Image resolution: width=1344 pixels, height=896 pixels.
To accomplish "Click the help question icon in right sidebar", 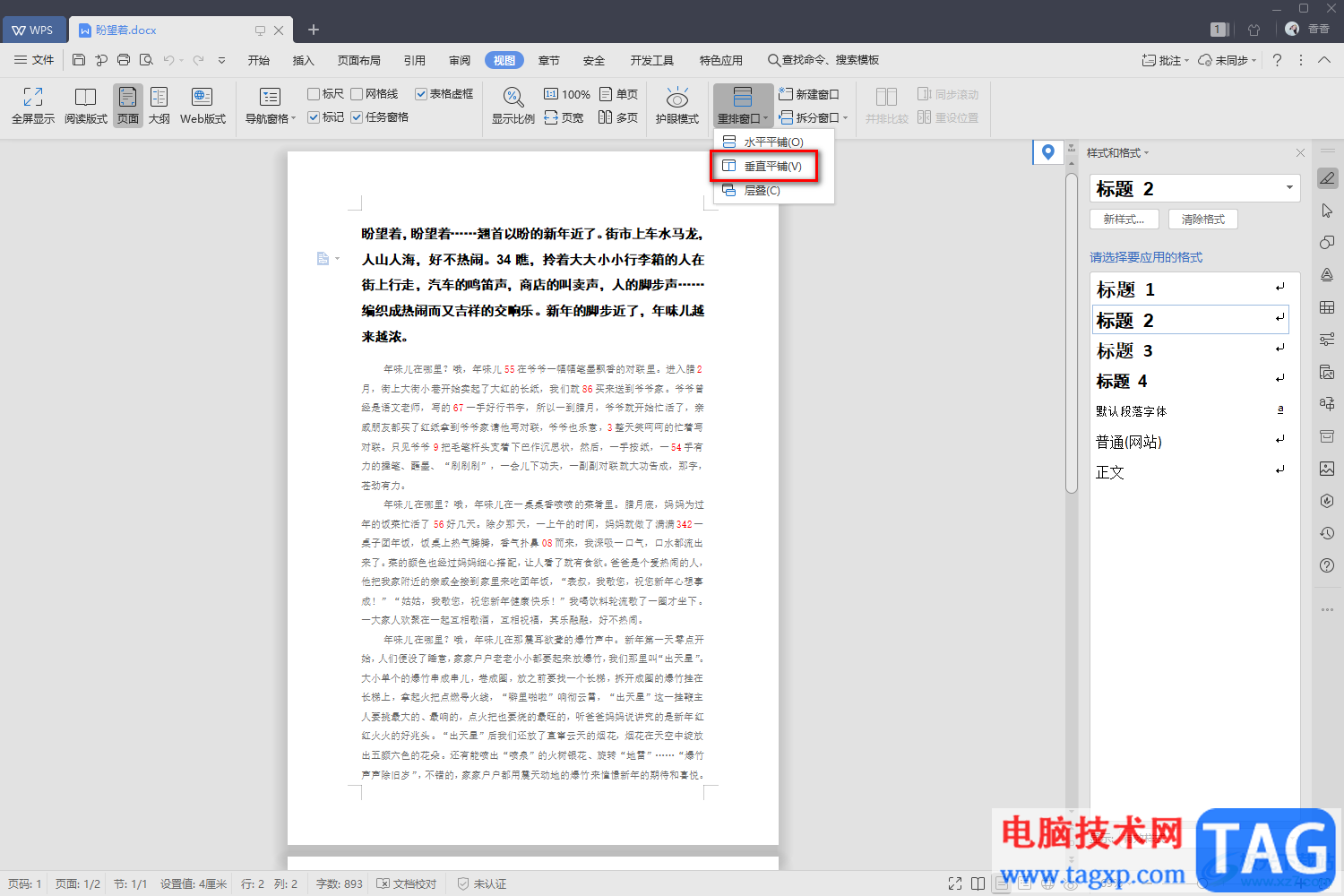I will click(x=1327, y=565).
